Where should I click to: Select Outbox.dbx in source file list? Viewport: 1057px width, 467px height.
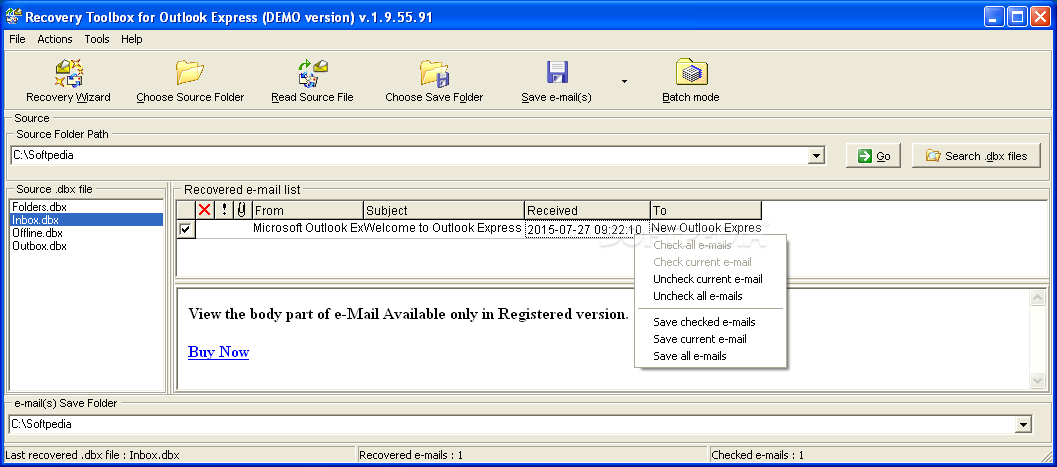tap(86, 246)
